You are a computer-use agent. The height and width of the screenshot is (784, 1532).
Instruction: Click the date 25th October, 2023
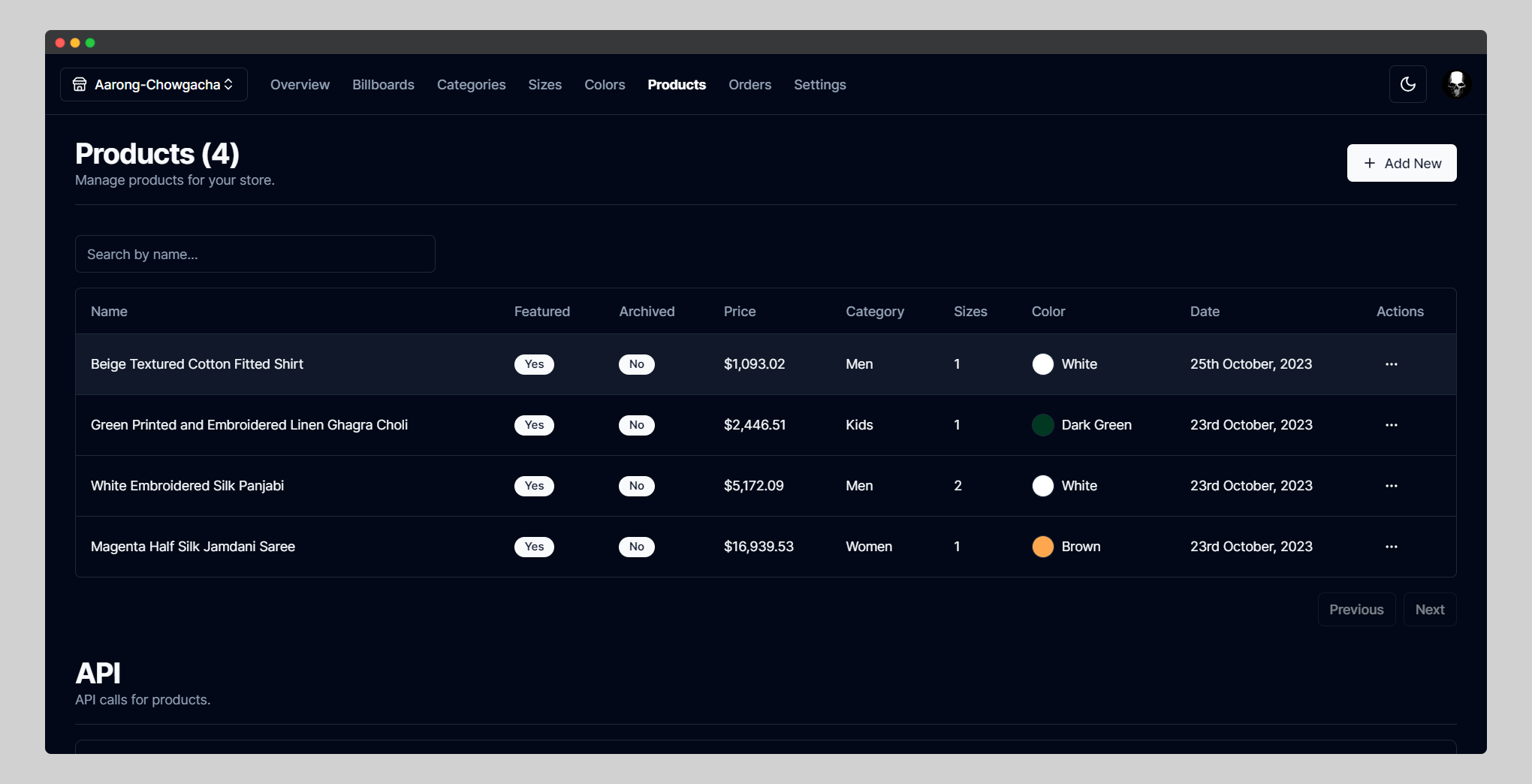coord(1251,364)
